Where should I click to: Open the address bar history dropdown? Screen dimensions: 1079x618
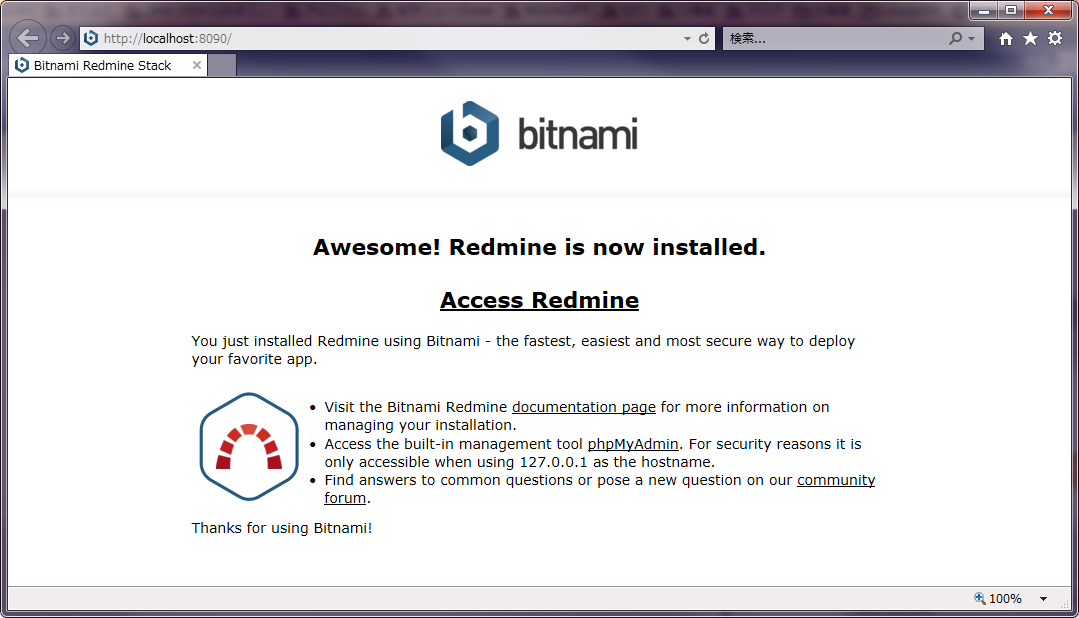pos(687,37)
